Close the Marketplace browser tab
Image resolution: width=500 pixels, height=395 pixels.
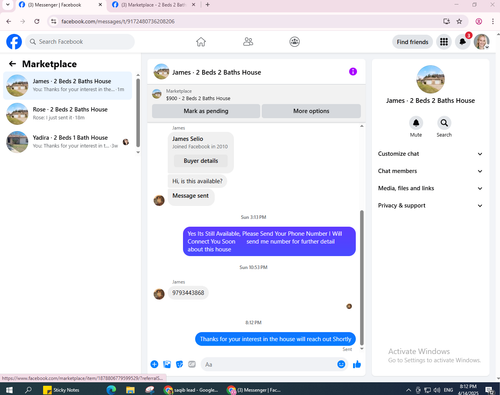point(193,5)
